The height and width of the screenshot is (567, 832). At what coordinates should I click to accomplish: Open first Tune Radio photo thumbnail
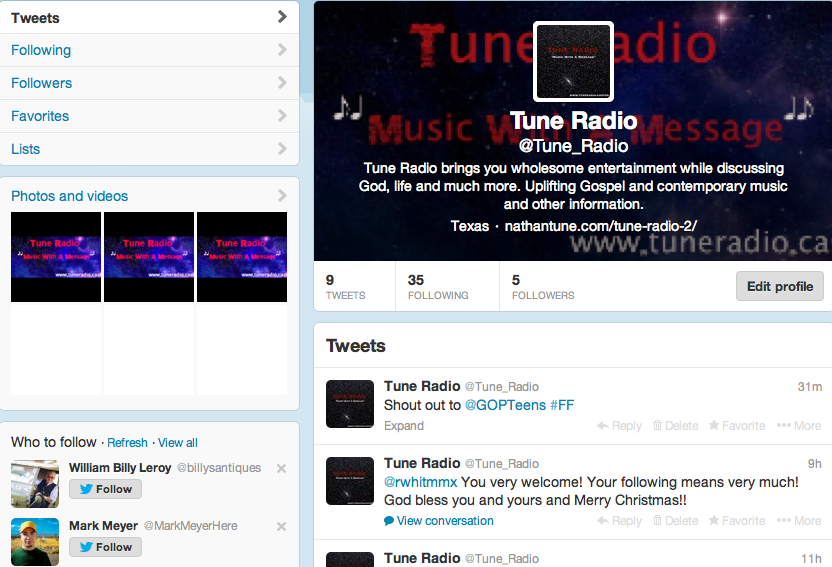point(56,257)
